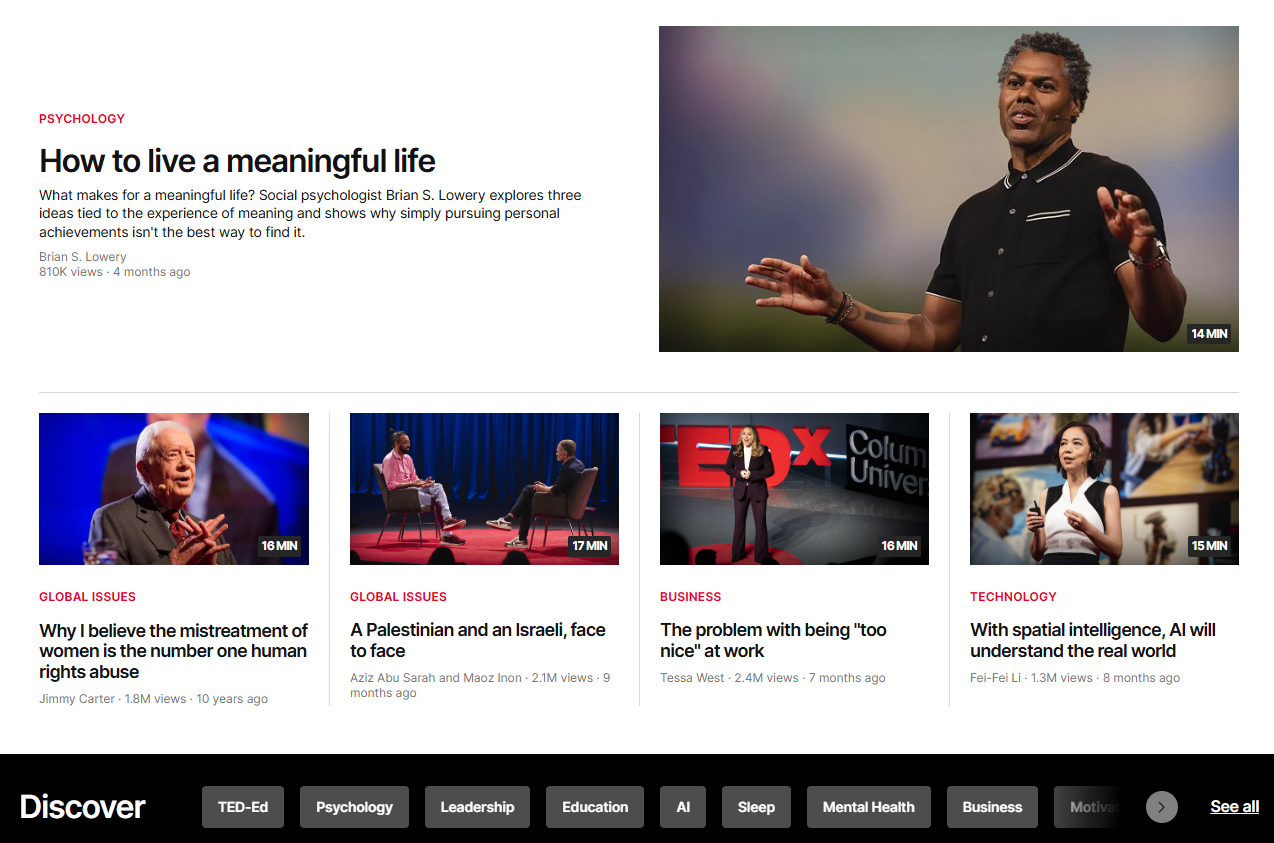Viewport: 1274px width, 843px height.
Task: Click the TECHNOLOGY category label
Action: pos(1013,597)
